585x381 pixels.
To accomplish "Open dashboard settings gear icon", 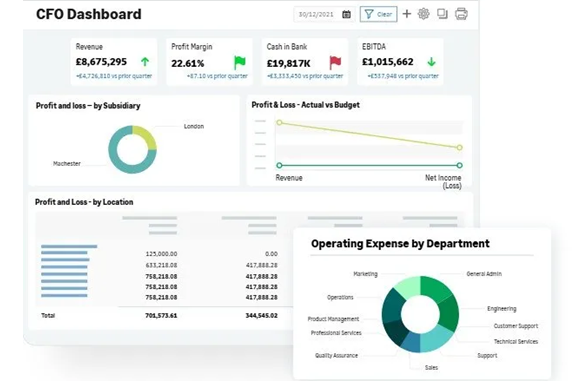I will pos(423,14).
